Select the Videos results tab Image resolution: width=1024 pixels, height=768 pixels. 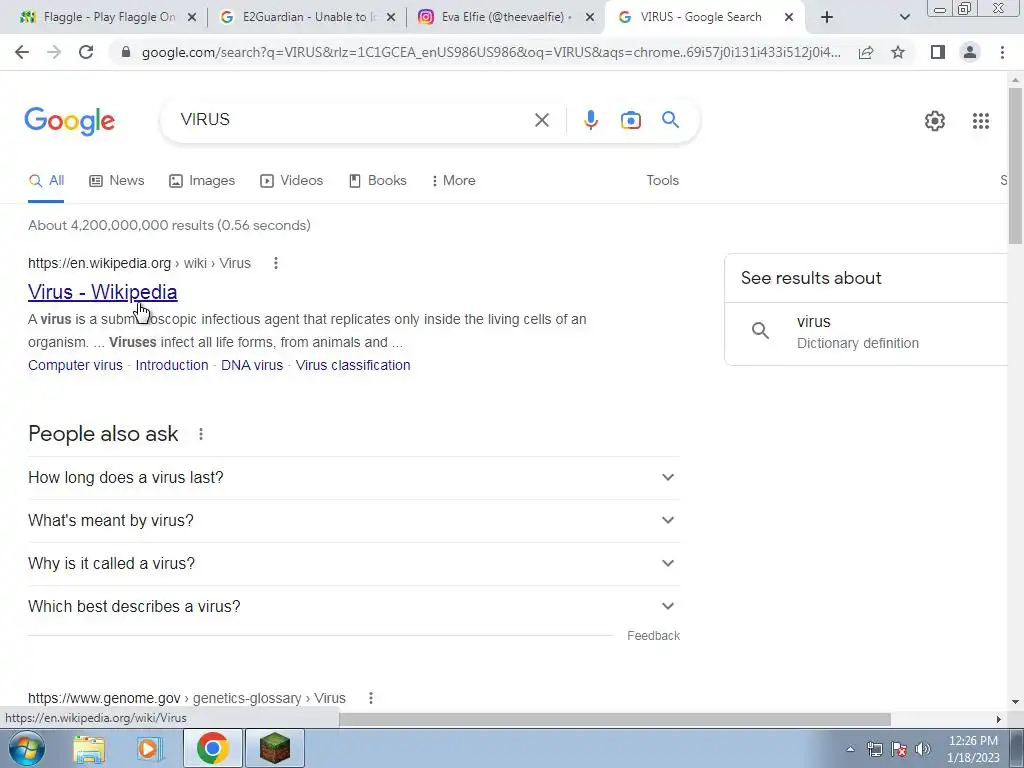click(291, 180)
